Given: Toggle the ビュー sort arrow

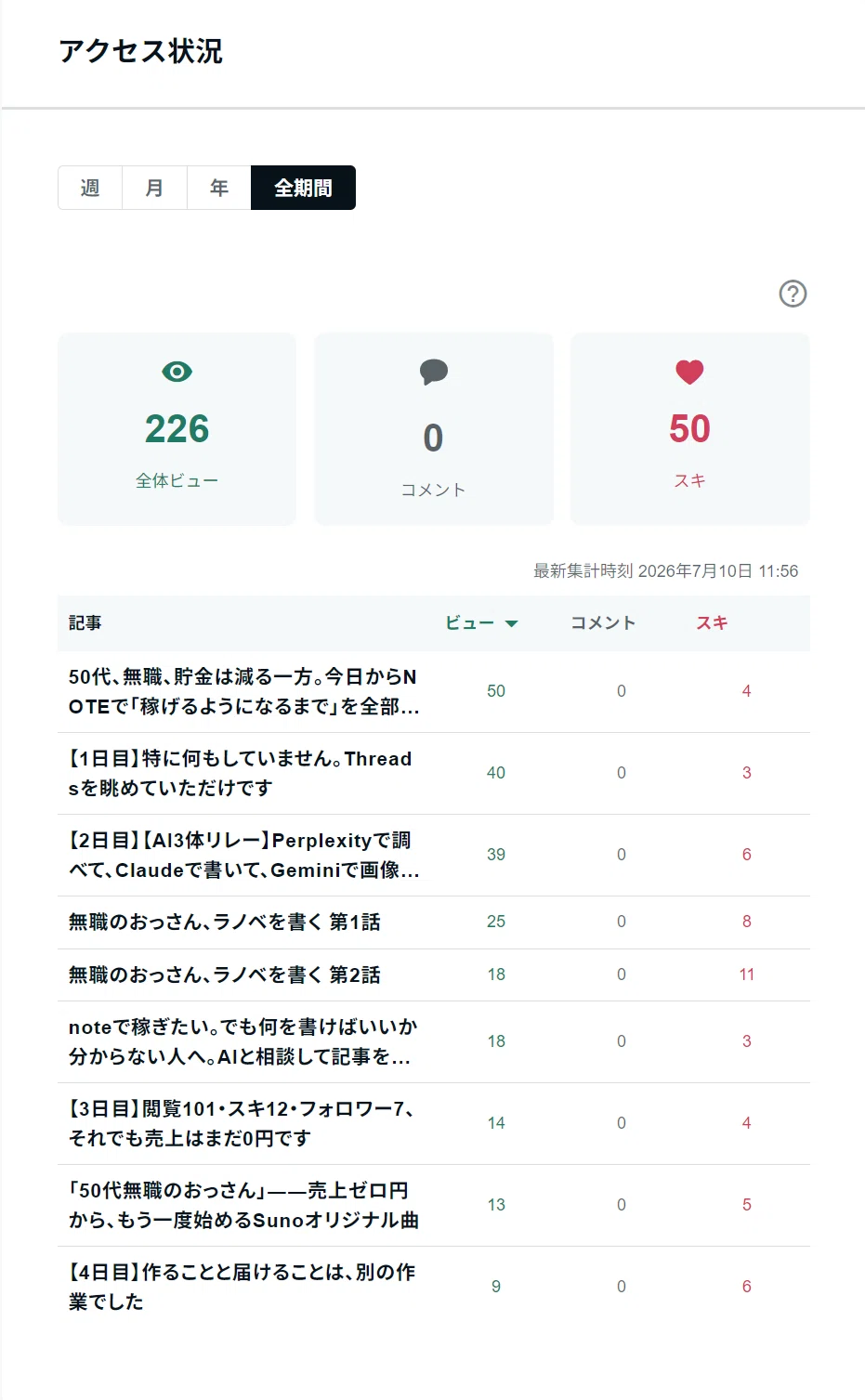Looking at the screenshot, I should tap(511, 623).
